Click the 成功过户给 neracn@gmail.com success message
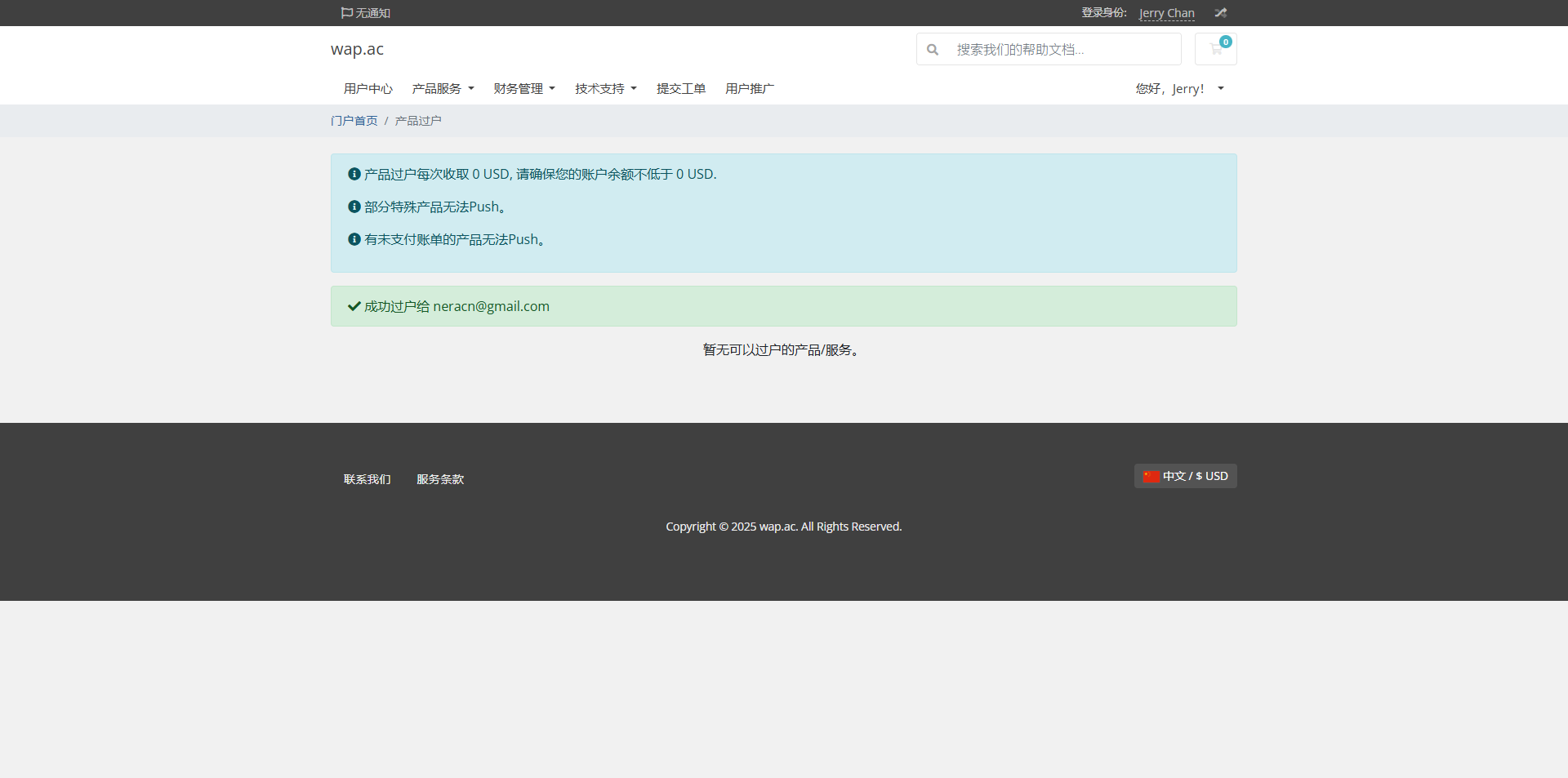The width and height of the screenshot is (1568, 778). point(783,306)
